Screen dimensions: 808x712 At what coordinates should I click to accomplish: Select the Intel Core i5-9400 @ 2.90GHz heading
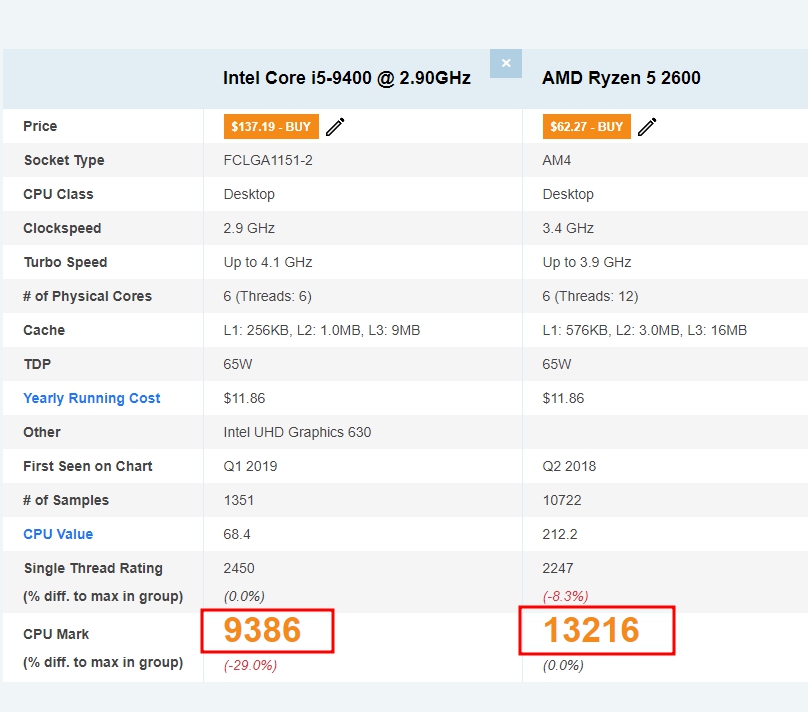tap(347, 78)
